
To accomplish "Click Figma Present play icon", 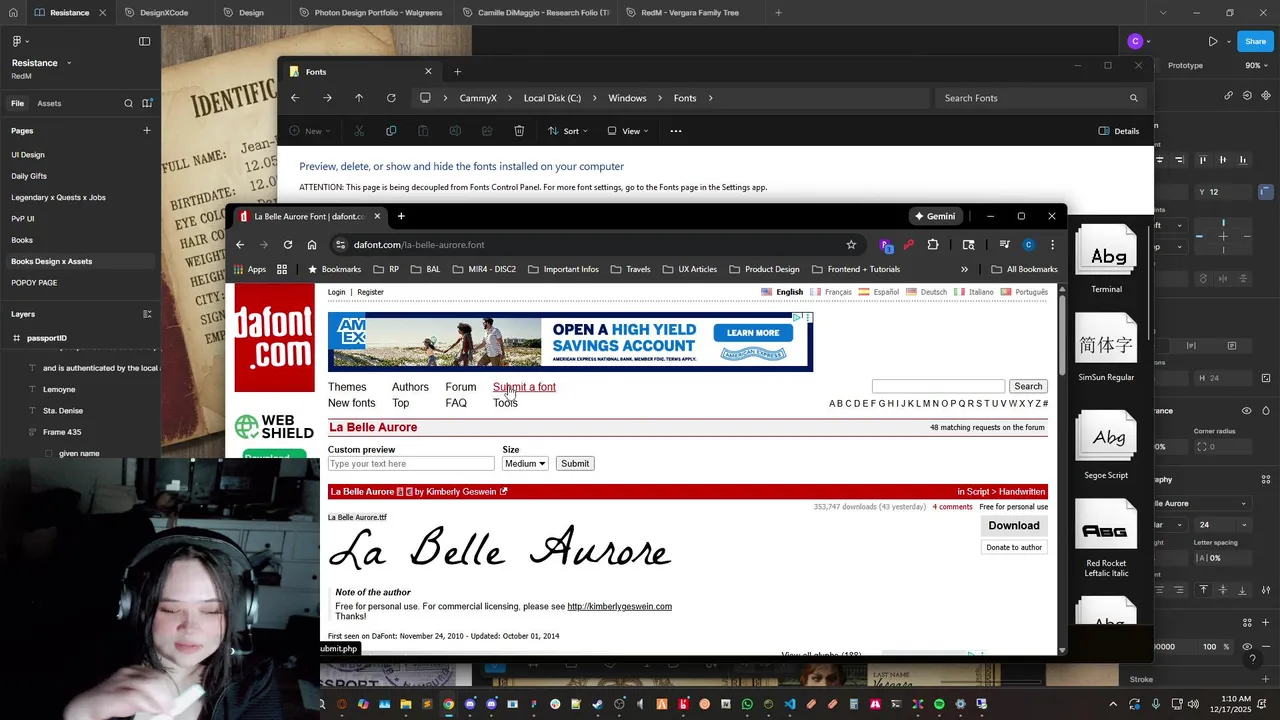I will (x=1212, y=41).
